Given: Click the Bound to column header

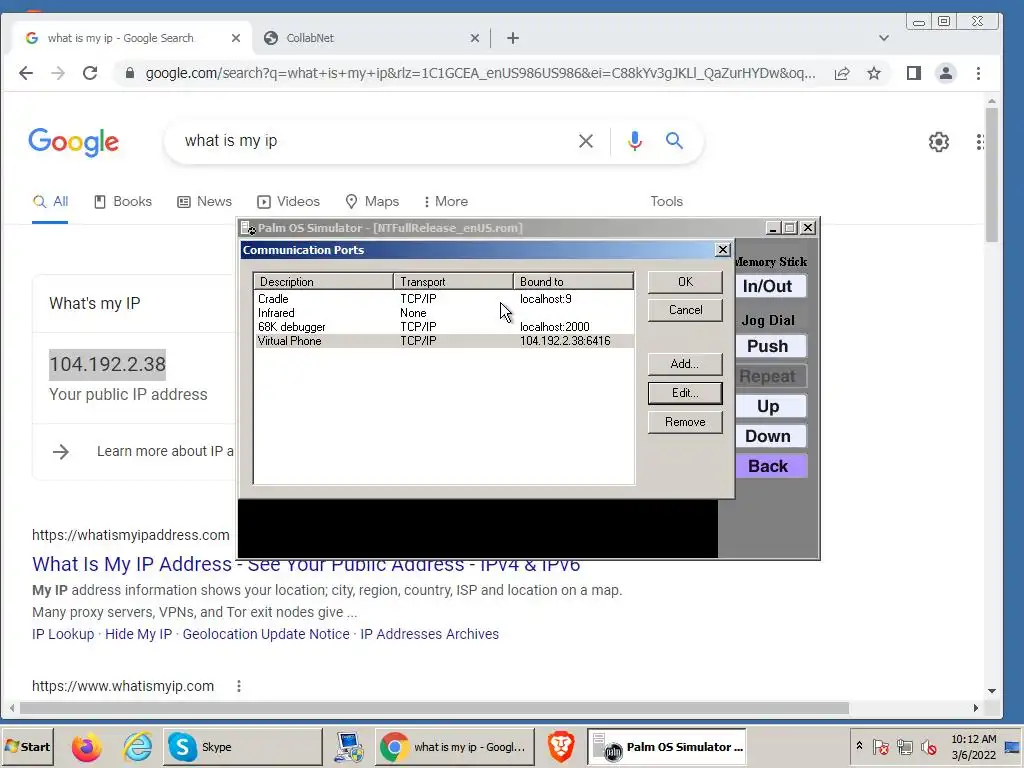Looking at the screenshot, I should pos(573,281).
